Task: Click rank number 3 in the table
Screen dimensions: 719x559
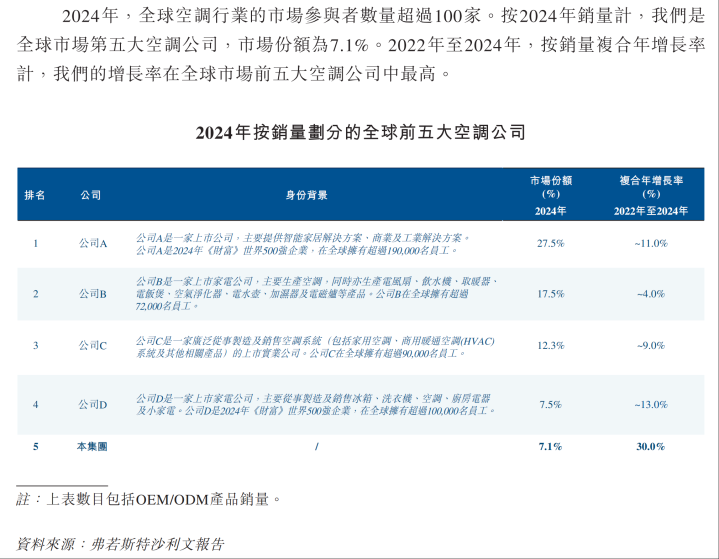Action: point(35,345)
